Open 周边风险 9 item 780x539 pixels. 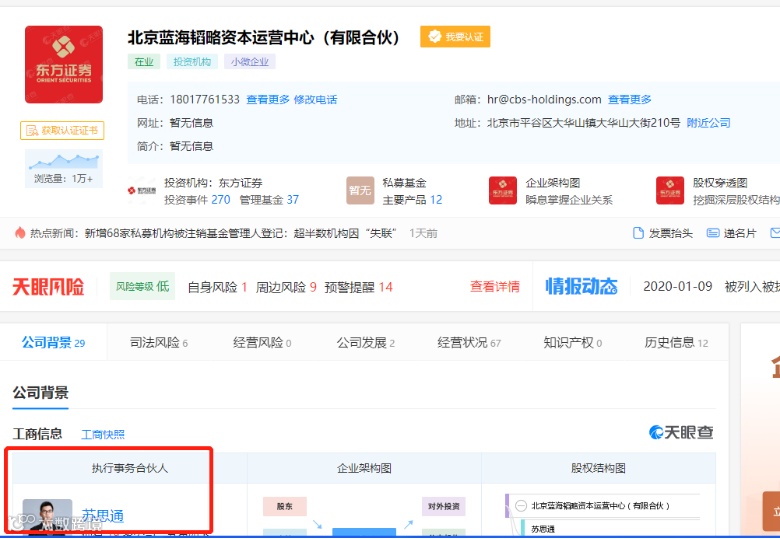tap(286, 287)
